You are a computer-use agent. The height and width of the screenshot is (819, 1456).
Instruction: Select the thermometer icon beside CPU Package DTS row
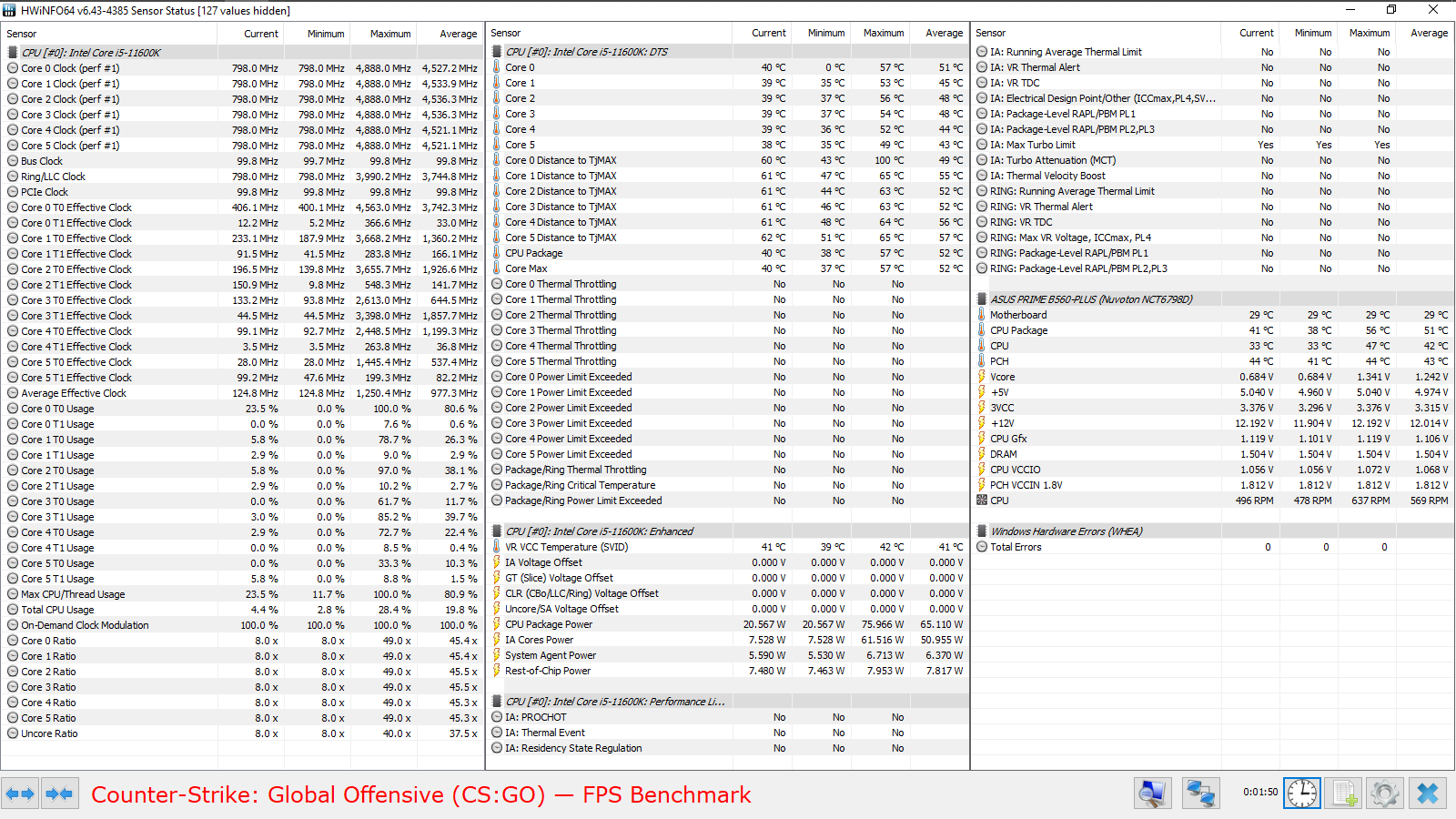[497, 253]
